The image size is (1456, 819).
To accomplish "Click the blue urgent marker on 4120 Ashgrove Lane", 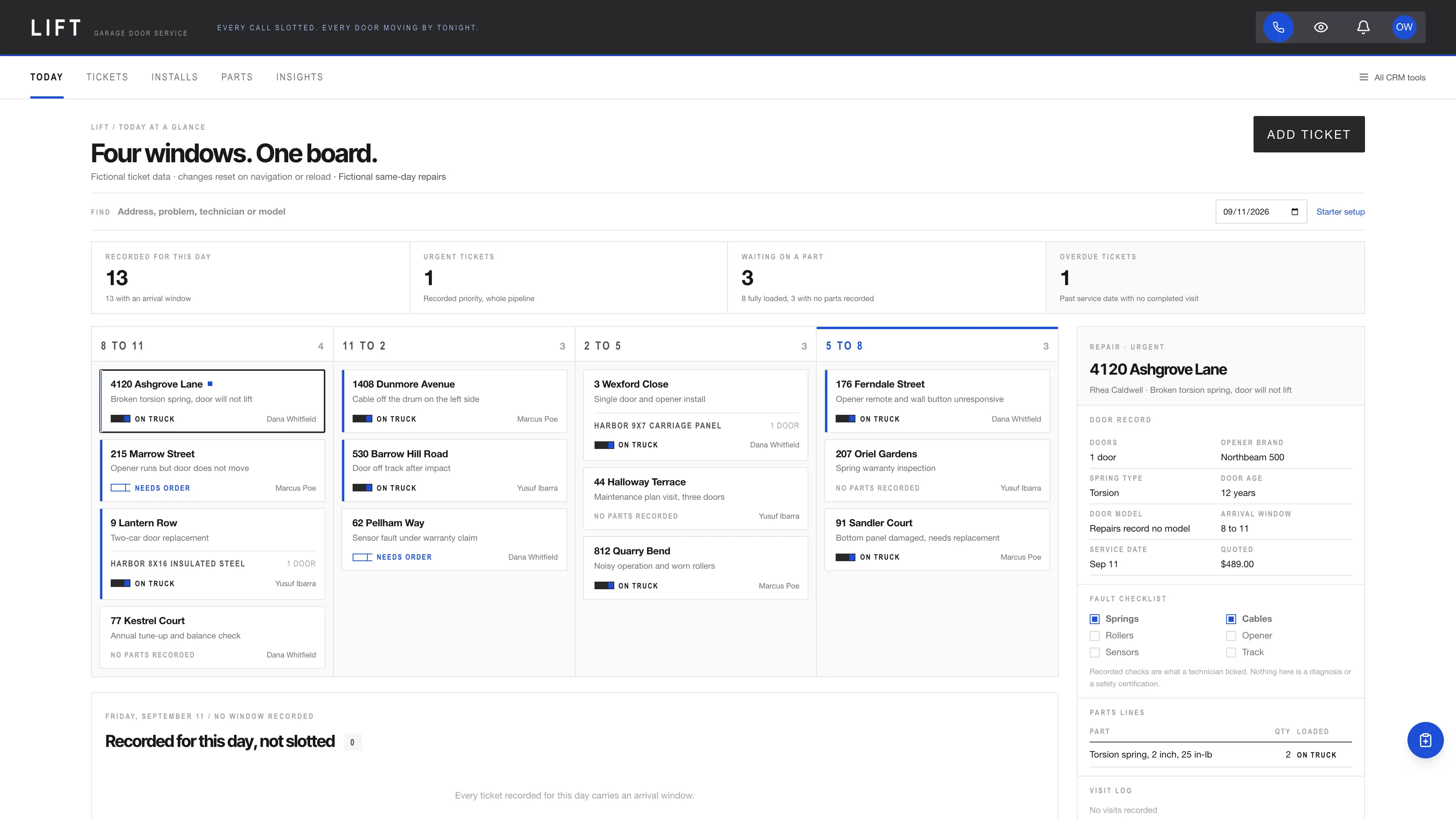I will pyautogui.click(x=210, y=384).
